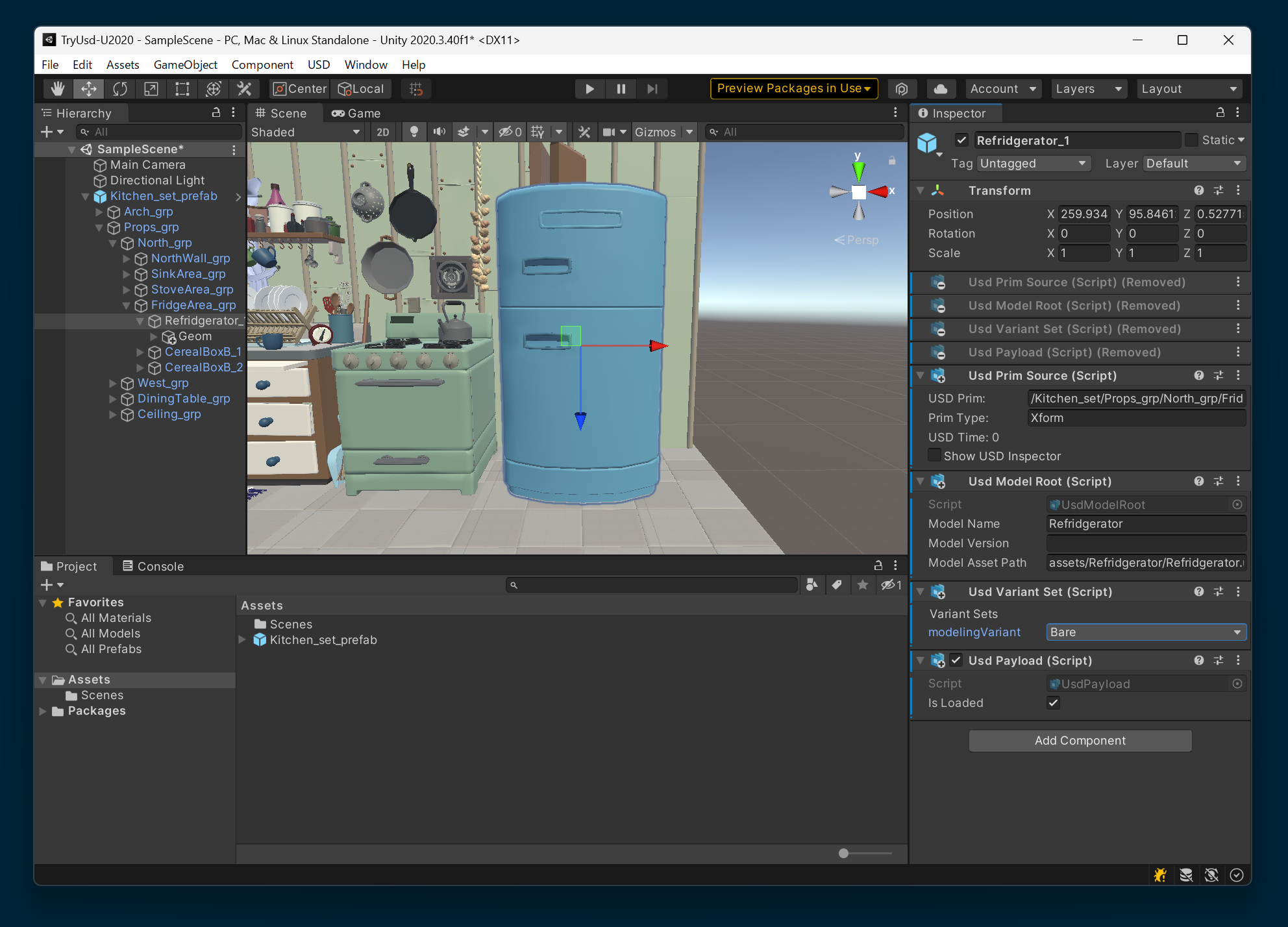Open the modelingVariant Bare dropdown
This screenshot has height=927, width=1288.
coord(1146,632)
